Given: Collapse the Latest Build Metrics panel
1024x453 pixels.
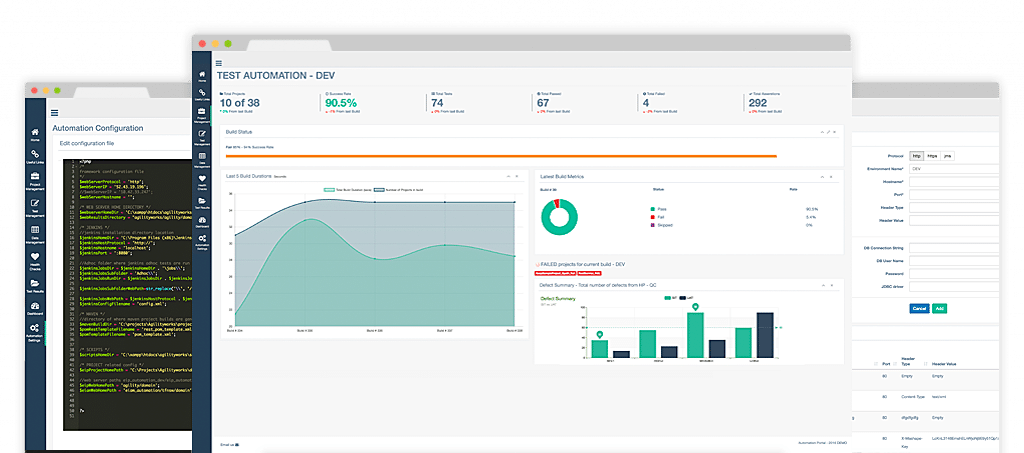Looking at the screenshot, I should click(821, 176).
